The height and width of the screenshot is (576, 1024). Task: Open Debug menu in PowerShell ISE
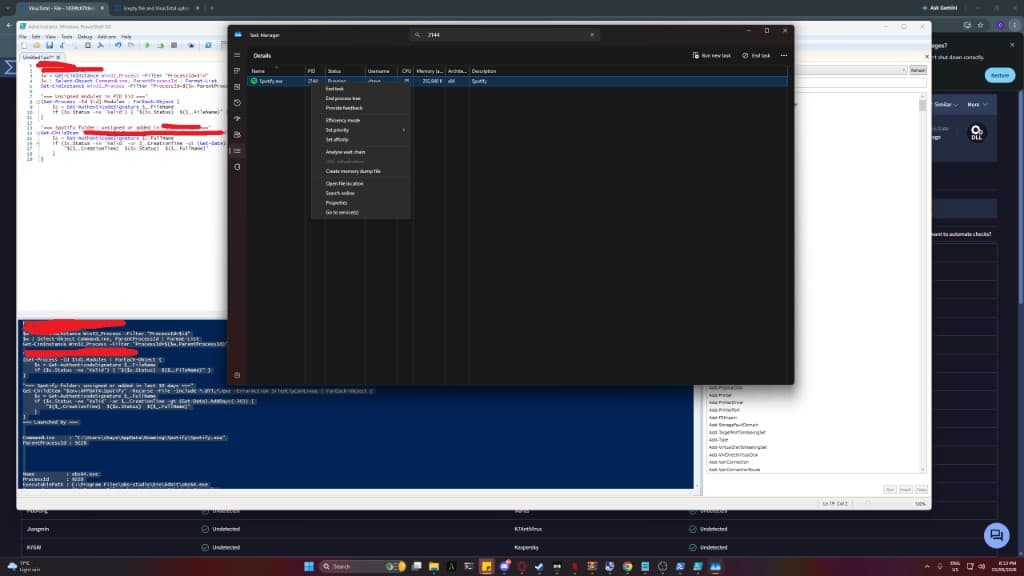point(85,37)
